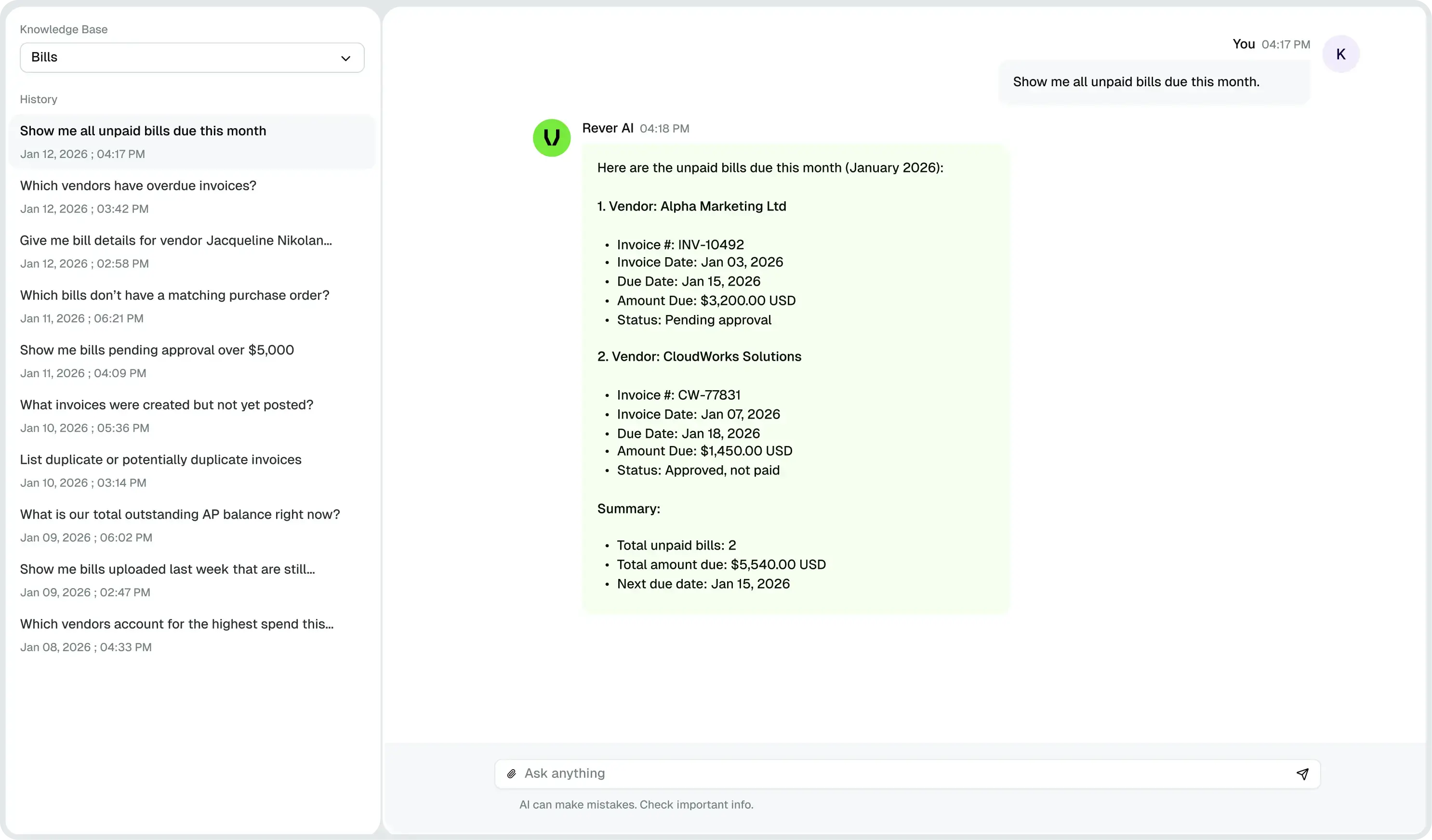Image resolution: width=1432 pixels, height=840 pixels.
Task: Open highest spend vendors chat history
Action: [x=176, y=624]
